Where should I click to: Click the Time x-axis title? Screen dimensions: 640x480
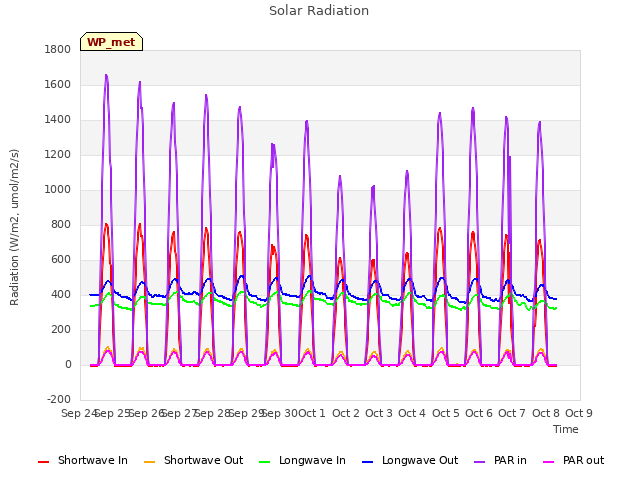(566, 429)
